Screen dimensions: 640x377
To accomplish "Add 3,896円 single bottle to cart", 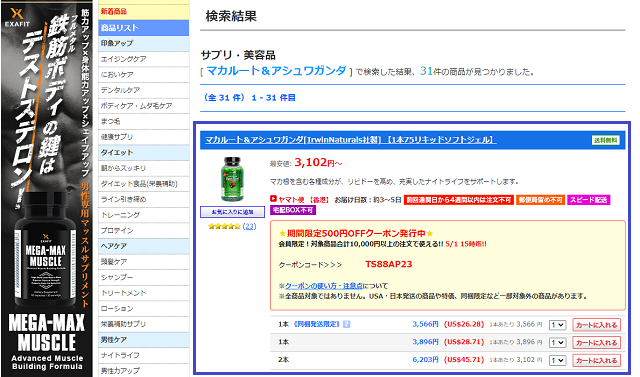I will point(596,343).
